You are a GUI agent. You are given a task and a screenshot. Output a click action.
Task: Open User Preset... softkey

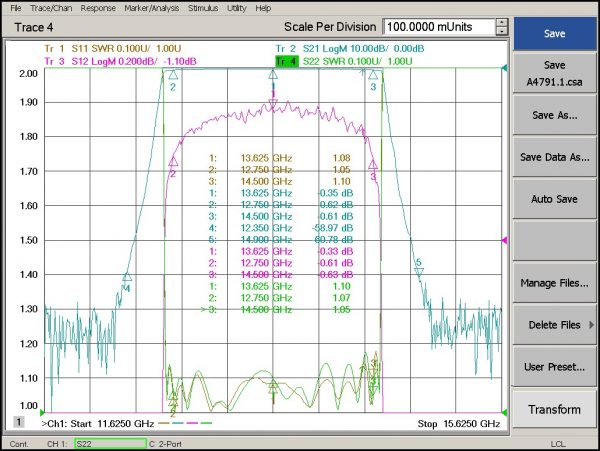pos(554,367)
